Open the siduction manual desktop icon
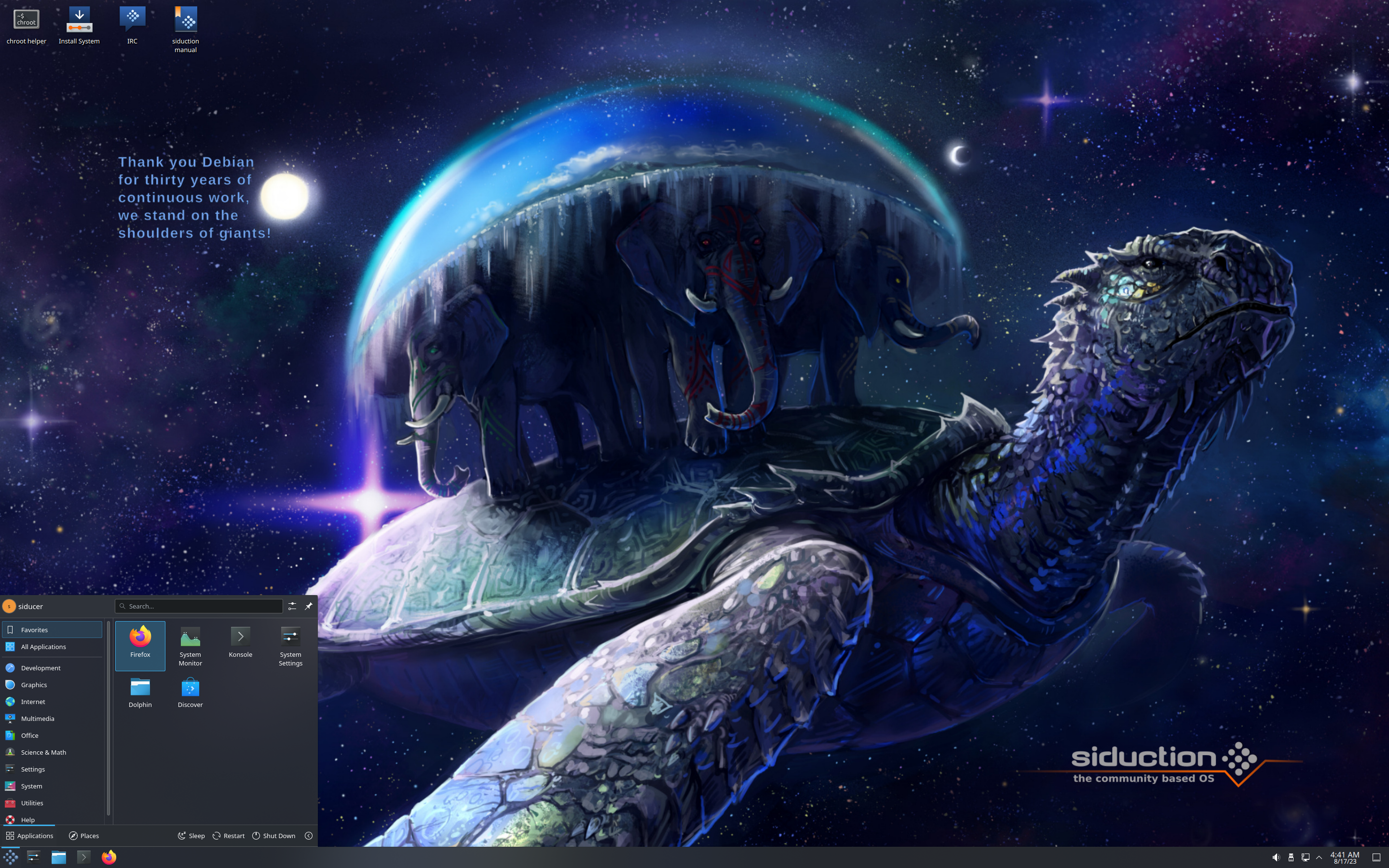The image size is (1389, 868). tap(185, 21)
